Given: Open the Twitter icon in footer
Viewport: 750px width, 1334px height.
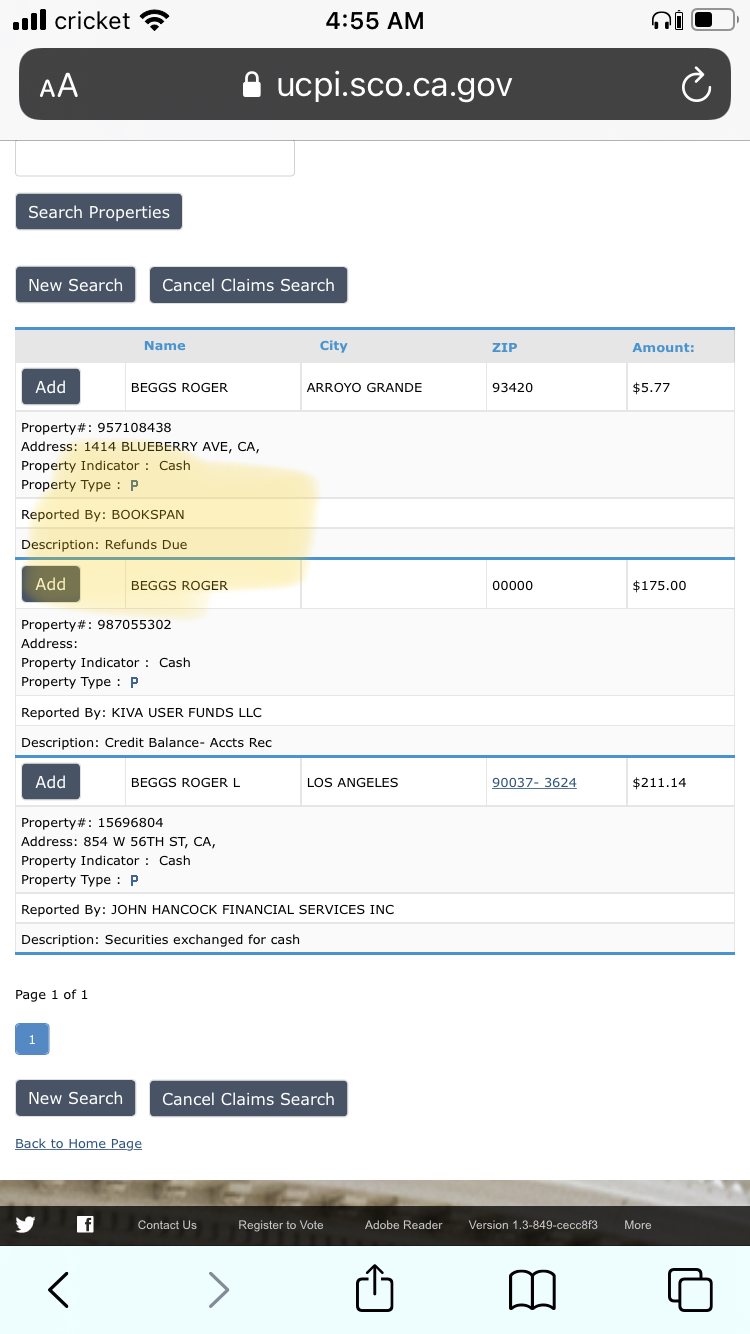Looking at the screenshot, I should [25, 1224].
